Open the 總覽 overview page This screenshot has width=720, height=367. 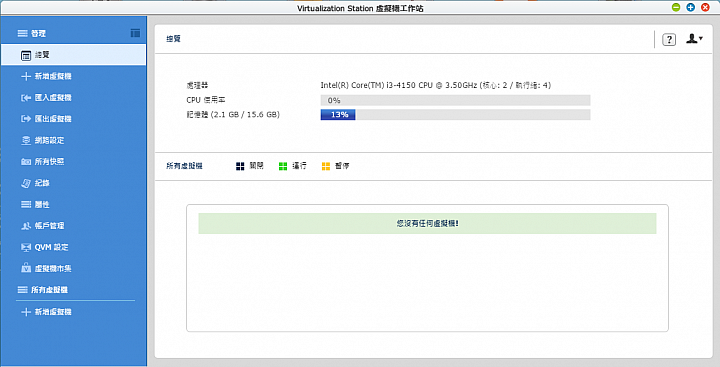tap(73, 55)
